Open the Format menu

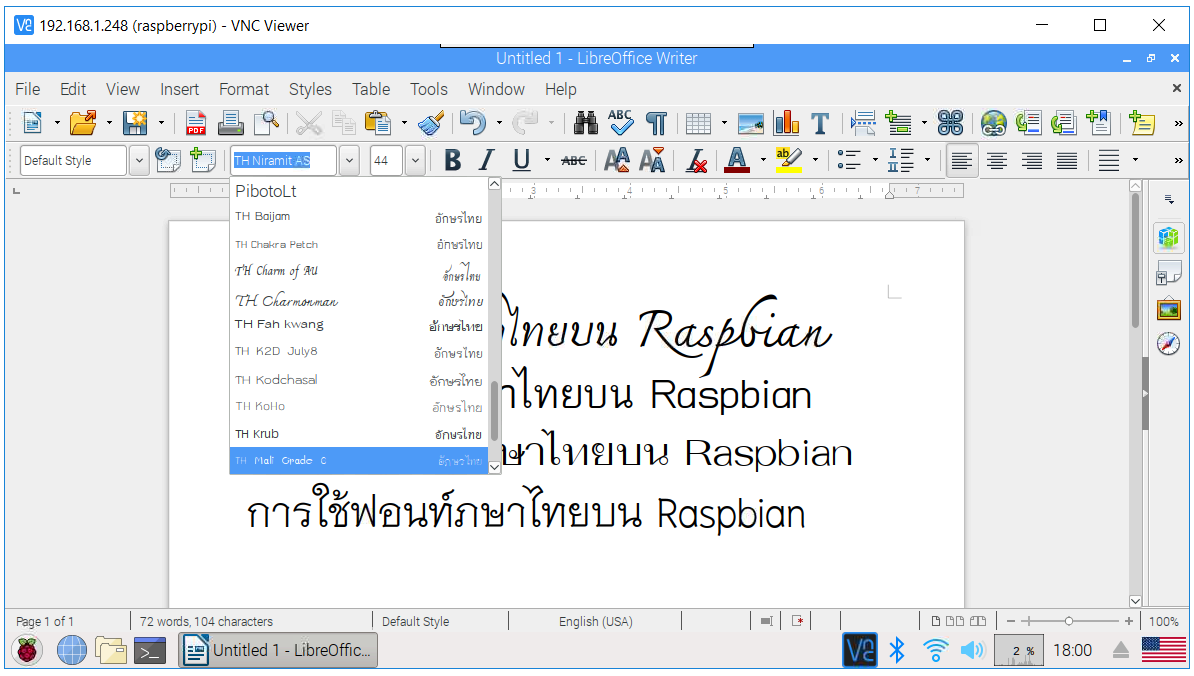[x=244, y=89]
